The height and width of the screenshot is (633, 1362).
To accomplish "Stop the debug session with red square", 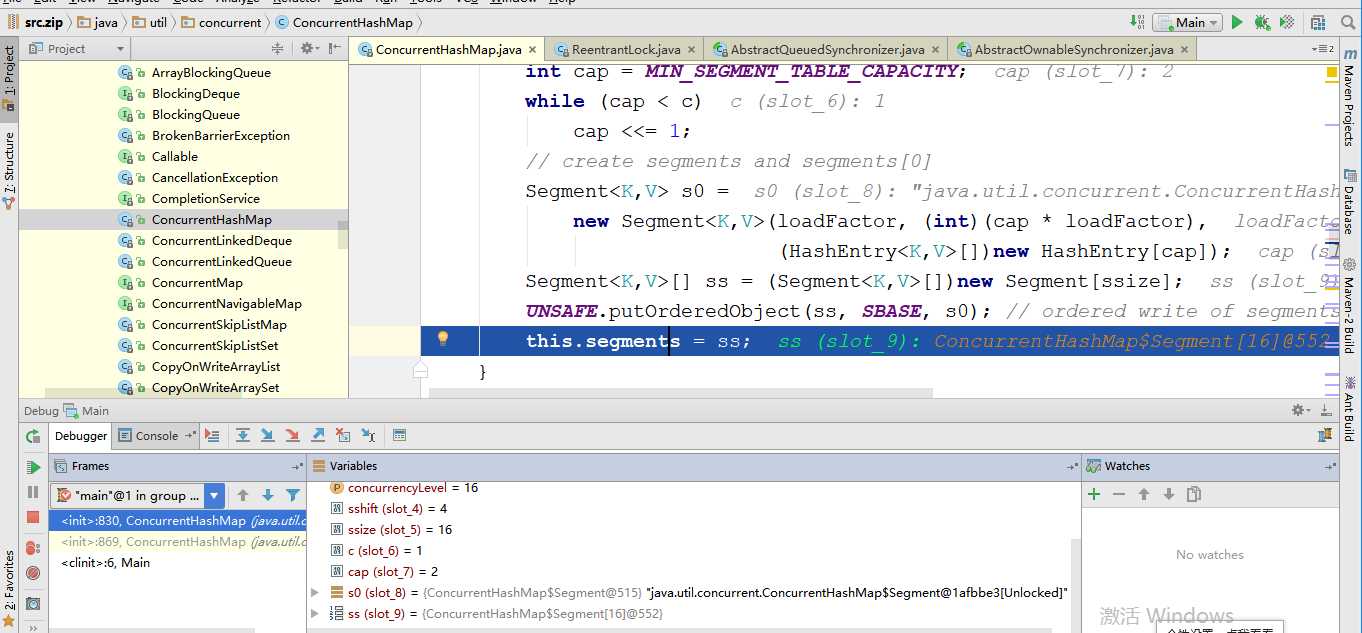I will pyautogui.click(x=33, y=517).
